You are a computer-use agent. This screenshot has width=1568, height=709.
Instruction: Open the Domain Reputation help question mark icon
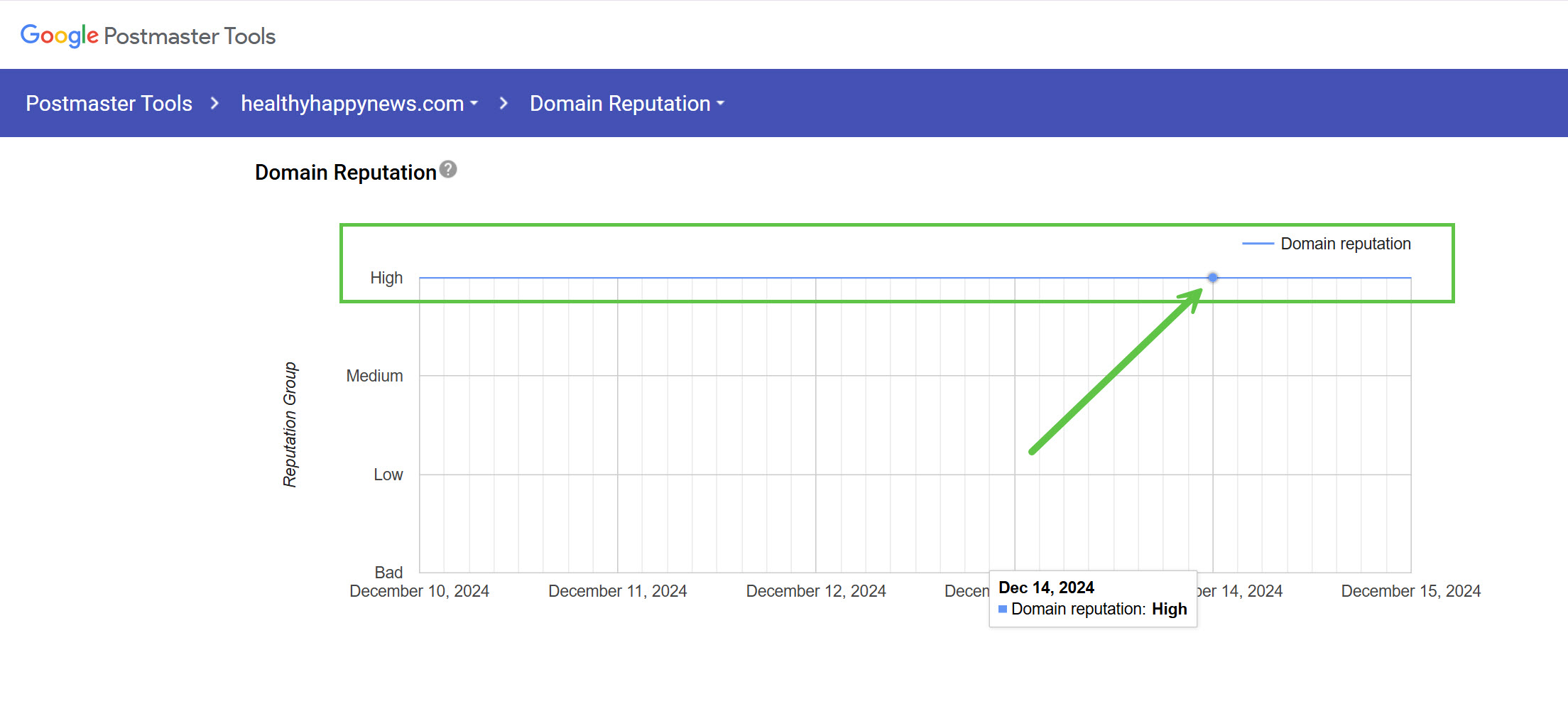[x=448, y=170]
